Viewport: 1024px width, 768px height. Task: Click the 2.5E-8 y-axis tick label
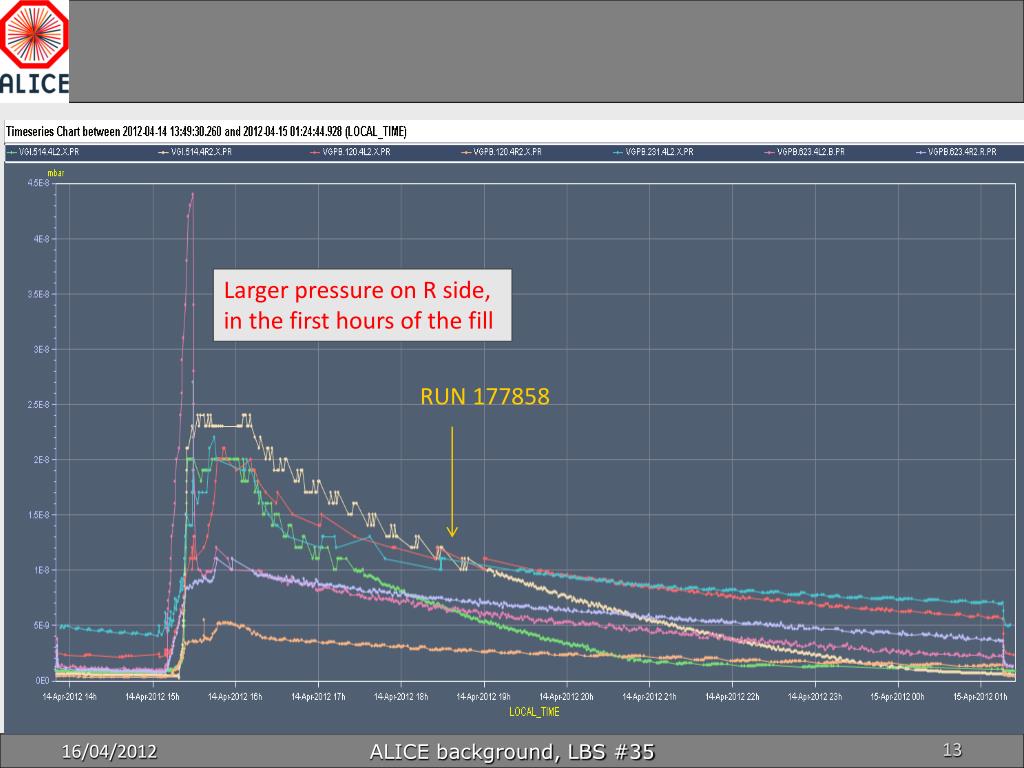pos(39,405)
